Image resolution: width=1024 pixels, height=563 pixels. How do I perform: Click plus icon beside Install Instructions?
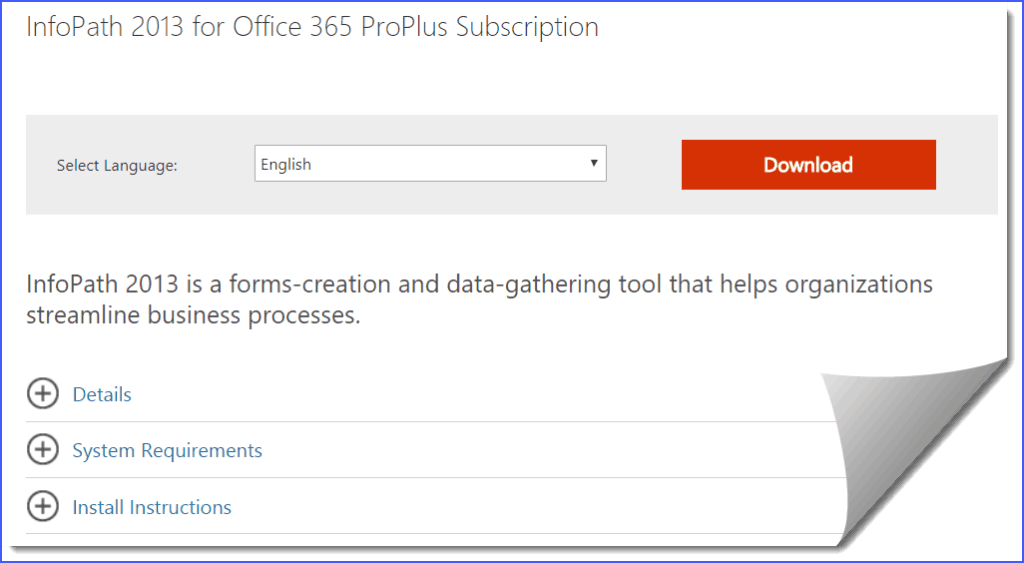(42, 507)
